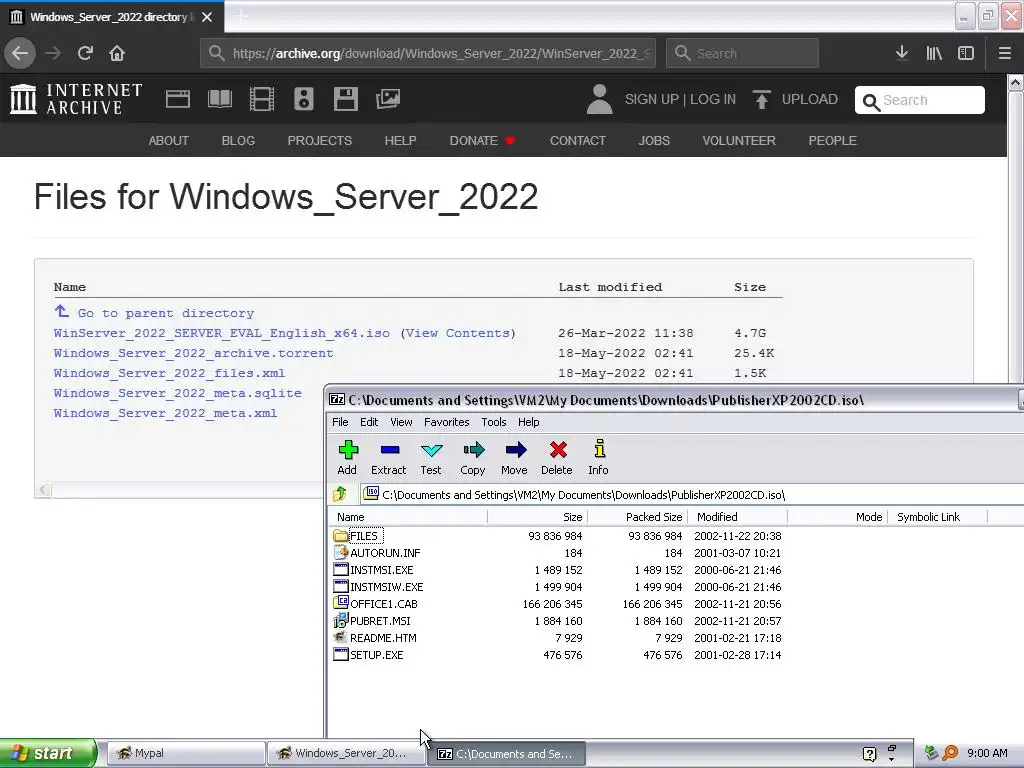Open the 7-Zip View menu
The width and height of the screenshot is (1024, 768).
coord(401,422)
